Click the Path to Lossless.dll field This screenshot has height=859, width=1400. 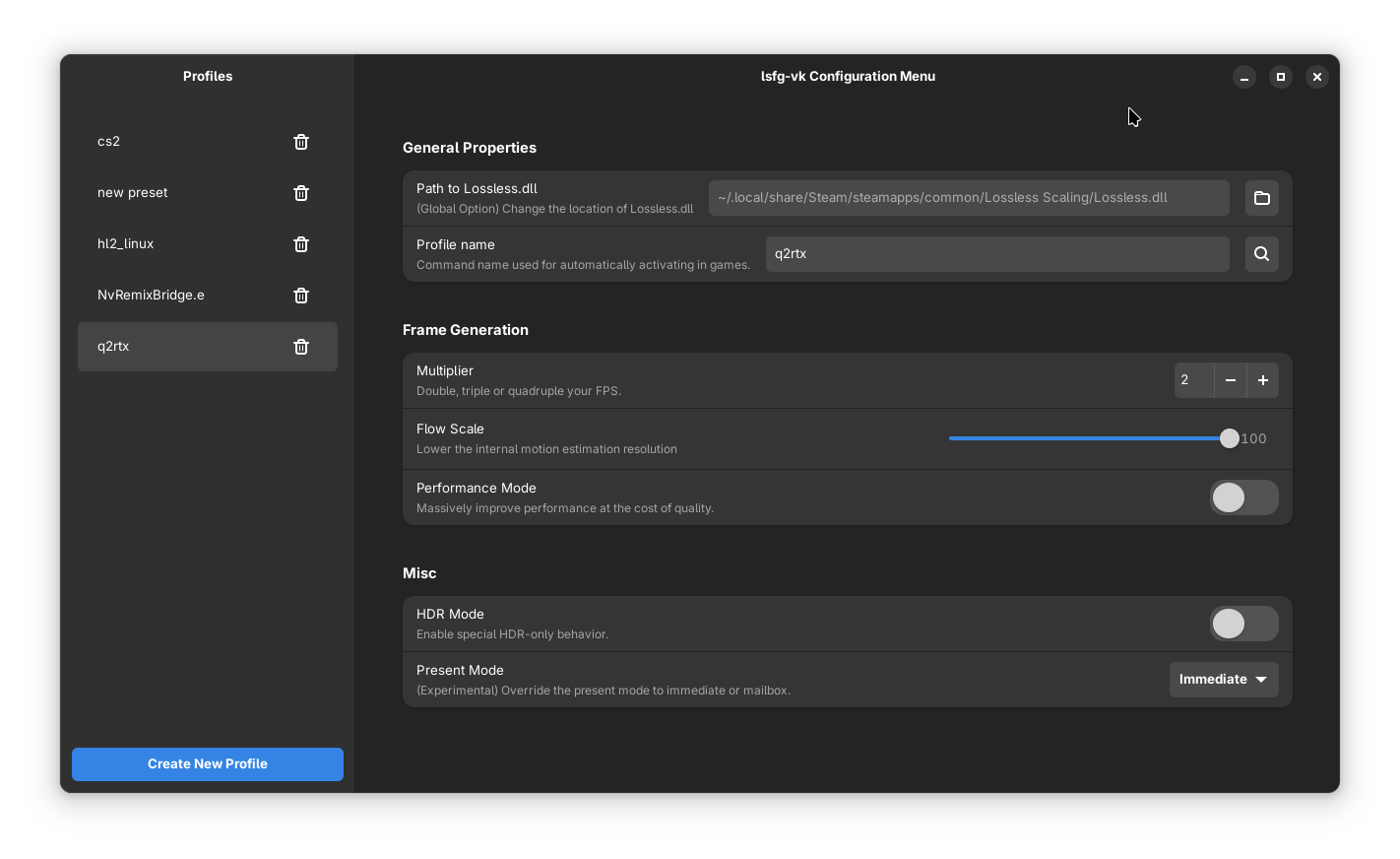point(968,198)
